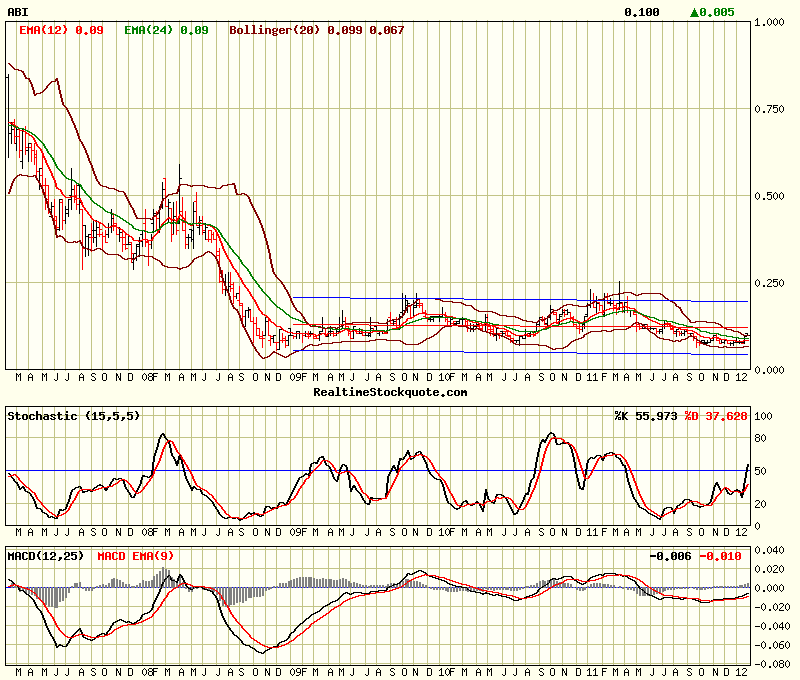This screenshot has height=680, width=800.
Task: Click the 0.040 label on MACD axis
Action: (772, 550)
